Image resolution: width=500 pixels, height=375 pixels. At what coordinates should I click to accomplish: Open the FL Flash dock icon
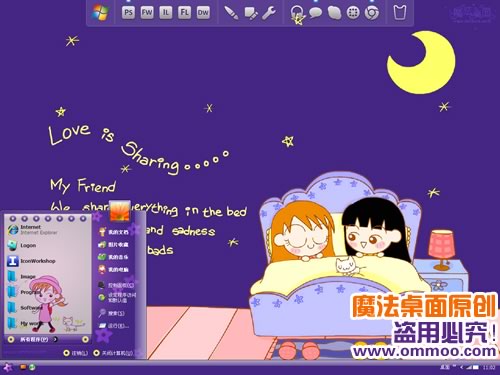(184, 13)
